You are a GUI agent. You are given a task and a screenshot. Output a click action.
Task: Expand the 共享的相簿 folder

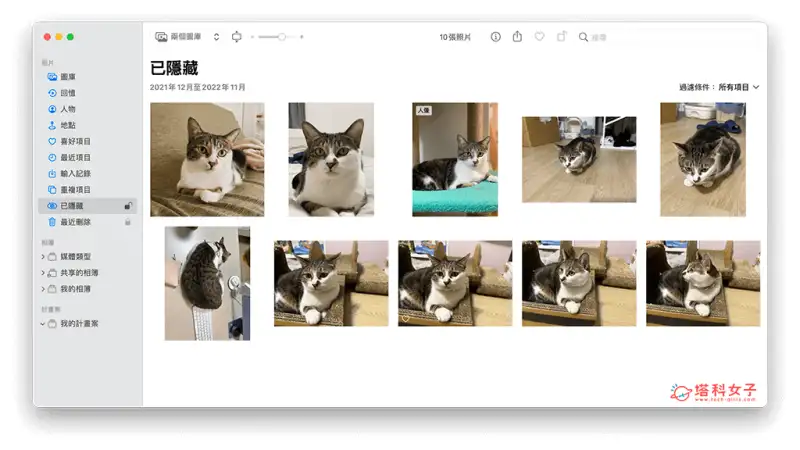(x=43, y=273)
